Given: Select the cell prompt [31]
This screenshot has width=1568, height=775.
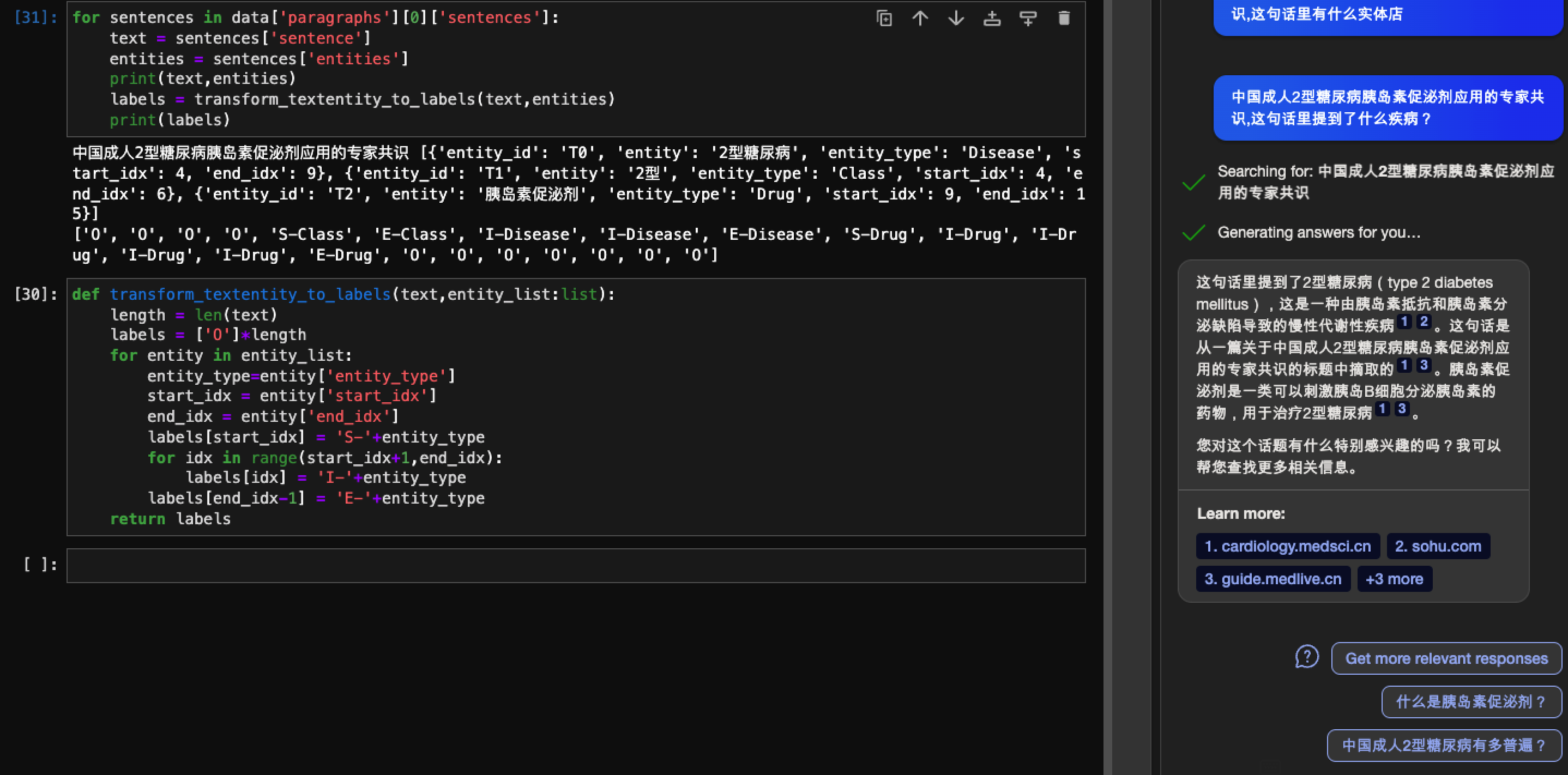Looking at the screenshot, I should 36,17.
